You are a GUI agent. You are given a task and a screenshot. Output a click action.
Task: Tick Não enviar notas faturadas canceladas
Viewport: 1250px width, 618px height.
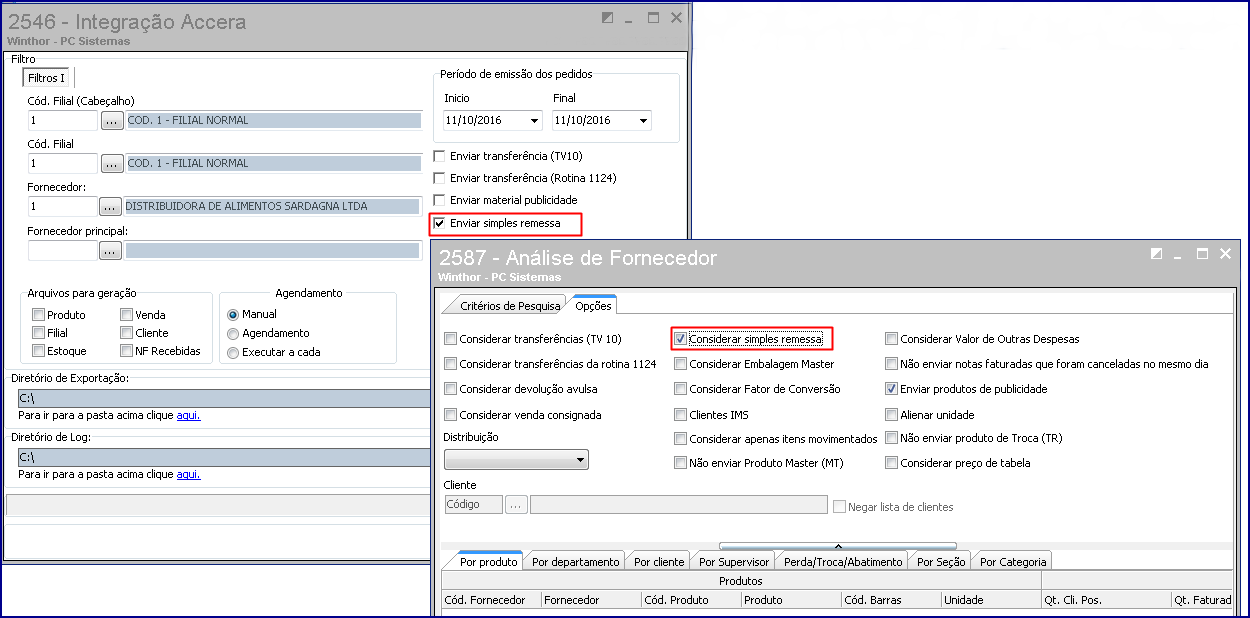click(x=891, y=364)
